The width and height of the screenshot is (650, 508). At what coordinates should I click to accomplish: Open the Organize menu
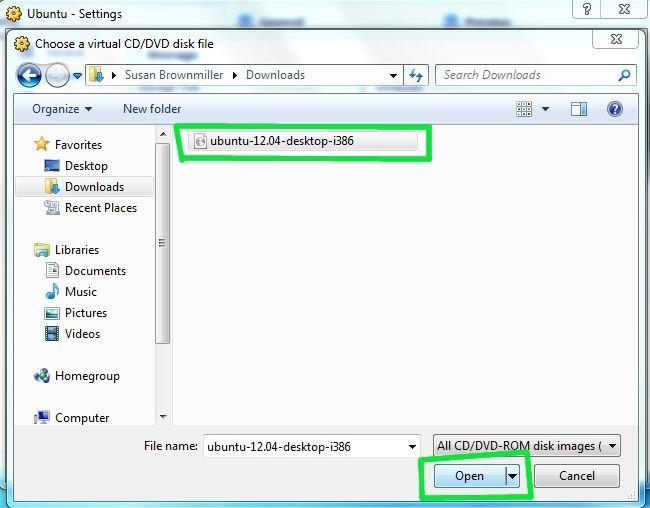[62, 109]
